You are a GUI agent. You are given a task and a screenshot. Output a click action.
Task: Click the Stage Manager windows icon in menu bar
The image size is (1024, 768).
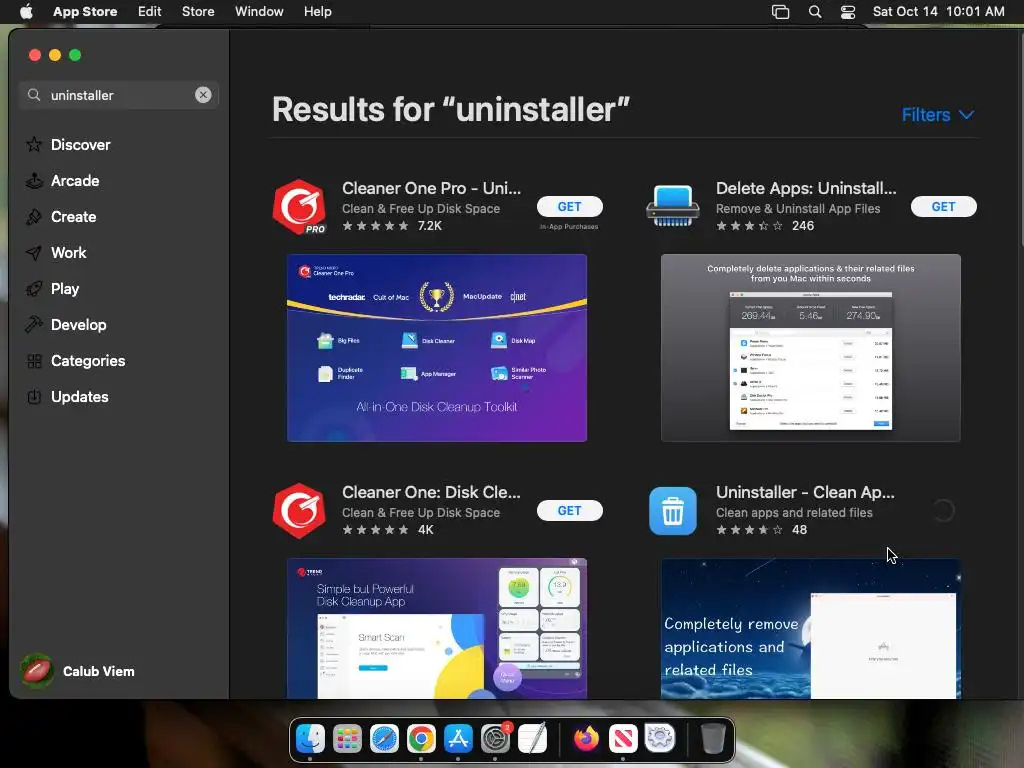coord(780,12)
